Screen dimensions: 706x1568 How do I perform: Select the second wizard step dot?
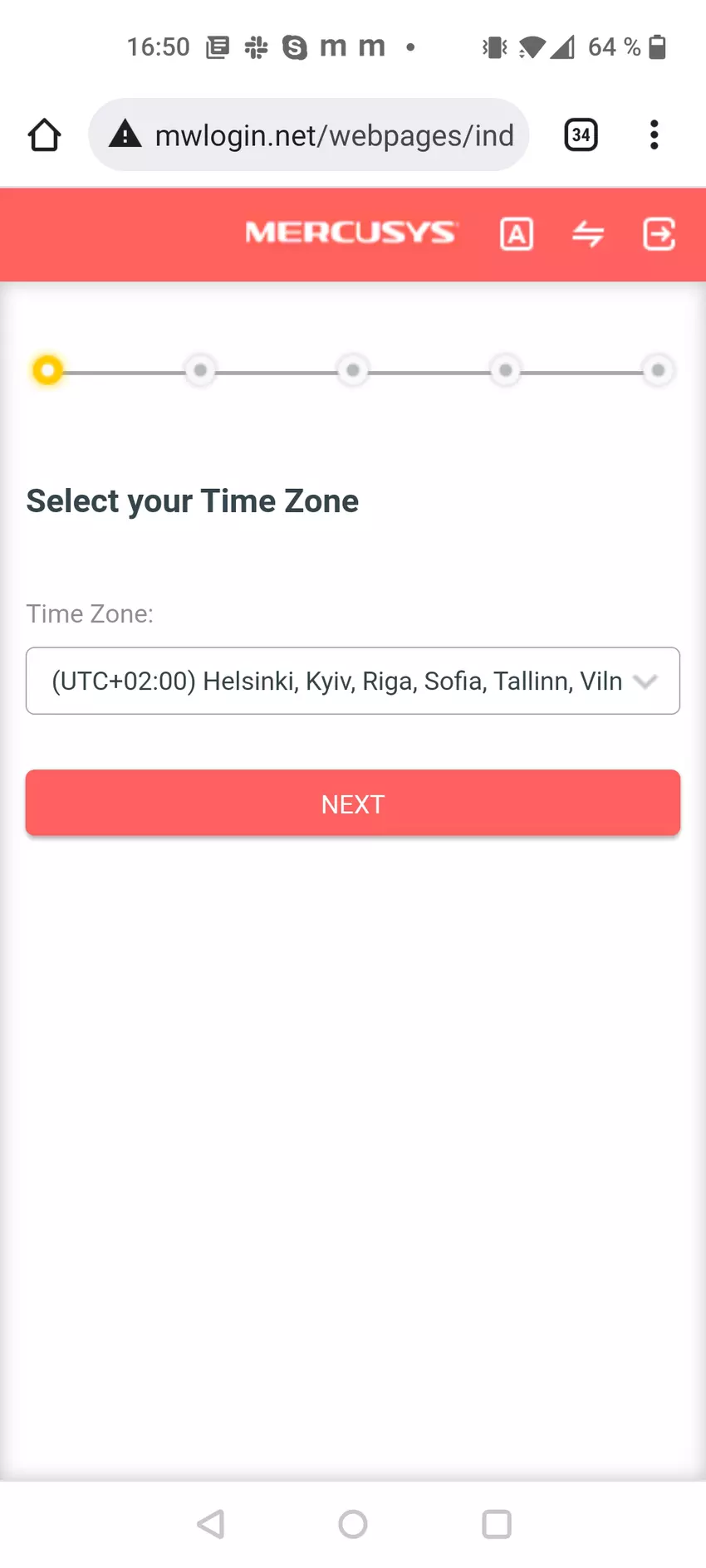click(200, 369)
